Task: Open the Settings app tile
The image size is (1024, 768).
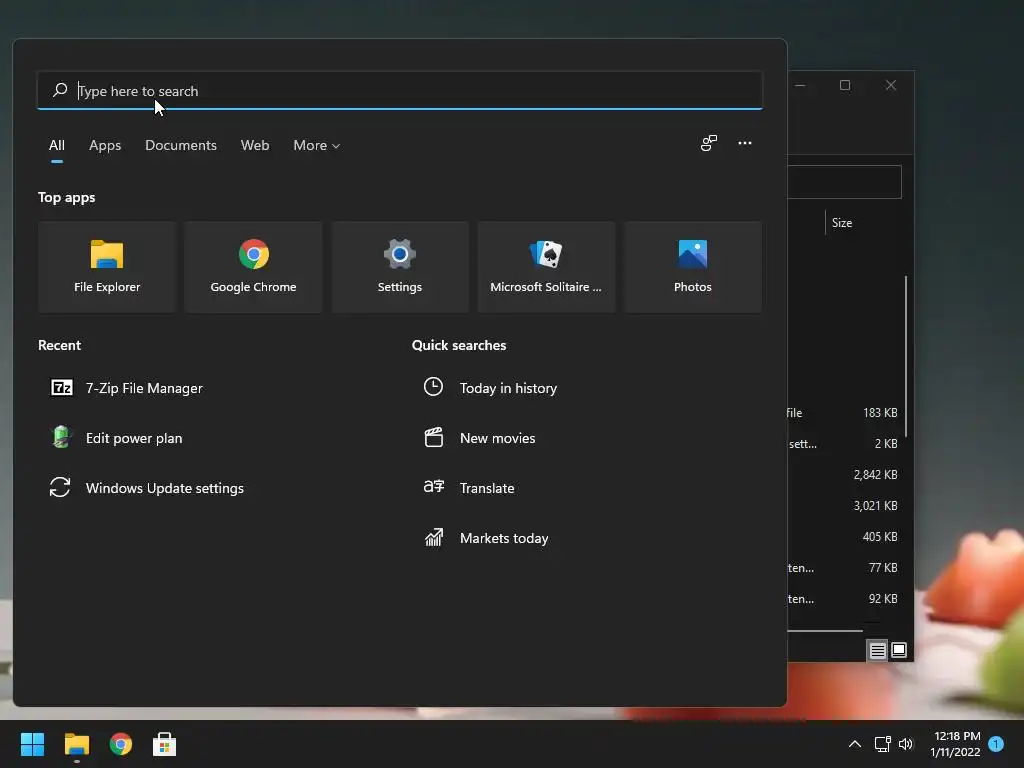Action: pyautogui.click(x=400, y=266)
